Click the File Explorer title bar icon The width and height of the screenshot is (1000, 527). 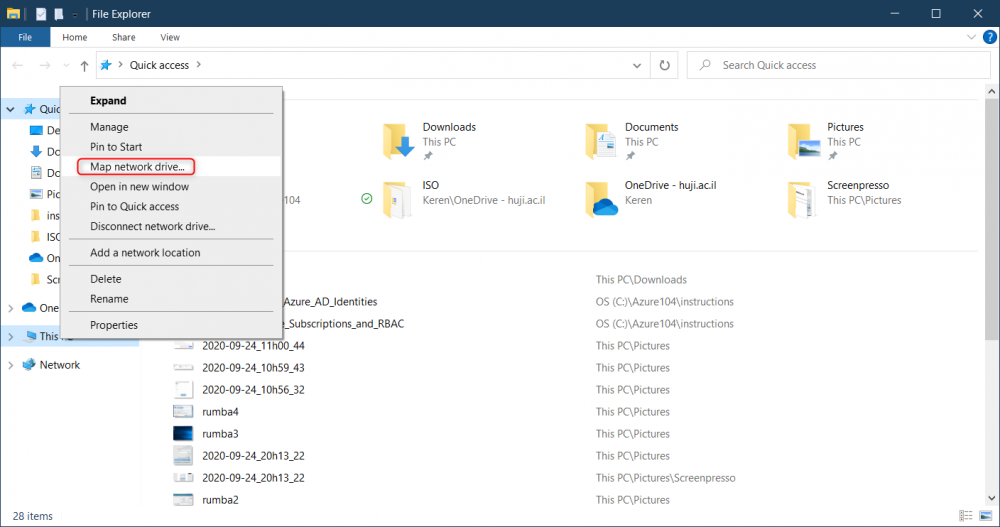point(13,13)
